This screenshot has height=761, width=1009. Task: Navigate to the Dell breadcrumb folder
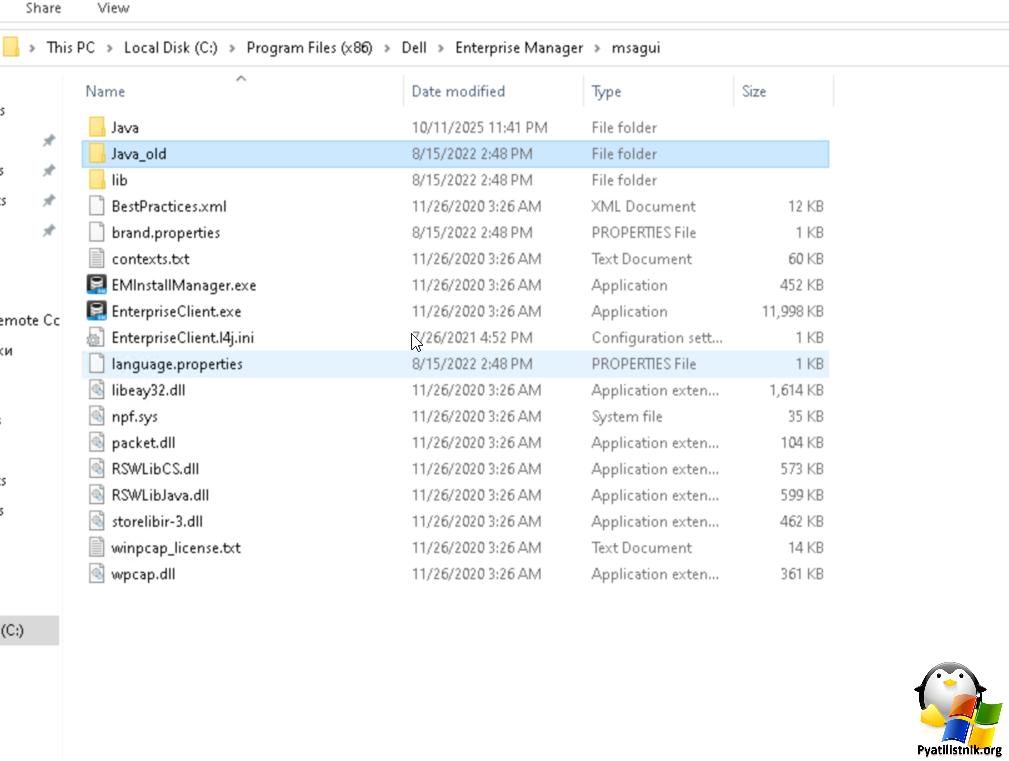[414, 48]
